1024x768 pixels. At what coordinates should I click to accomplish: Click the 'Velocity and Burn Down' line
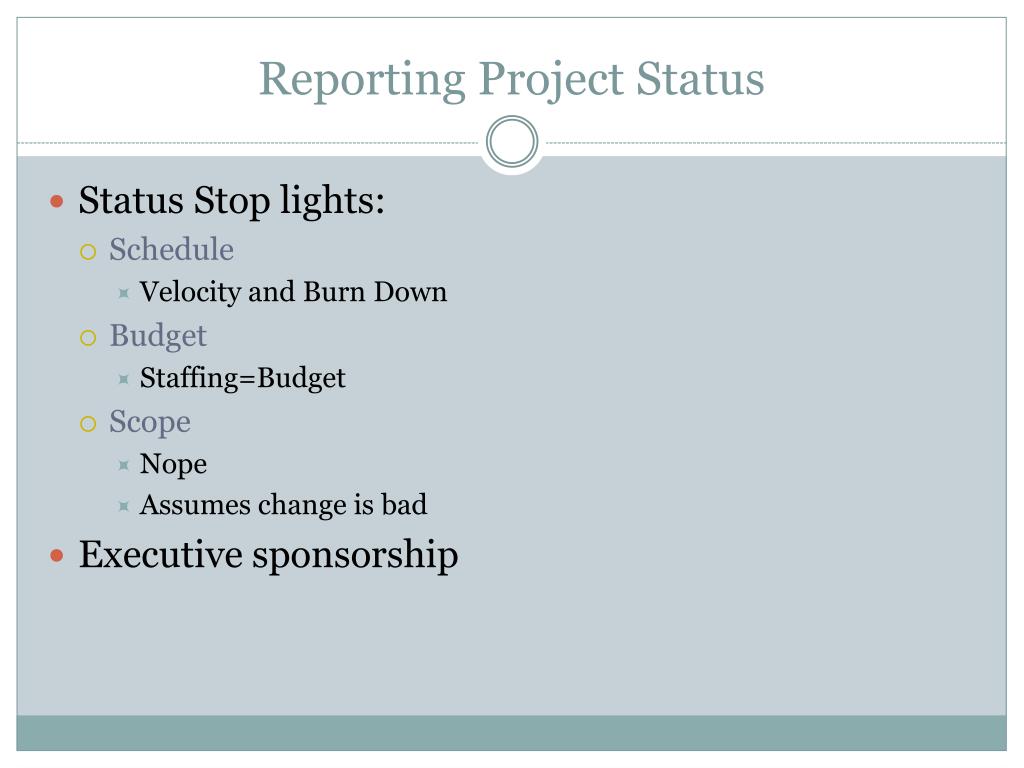[293, 292]
